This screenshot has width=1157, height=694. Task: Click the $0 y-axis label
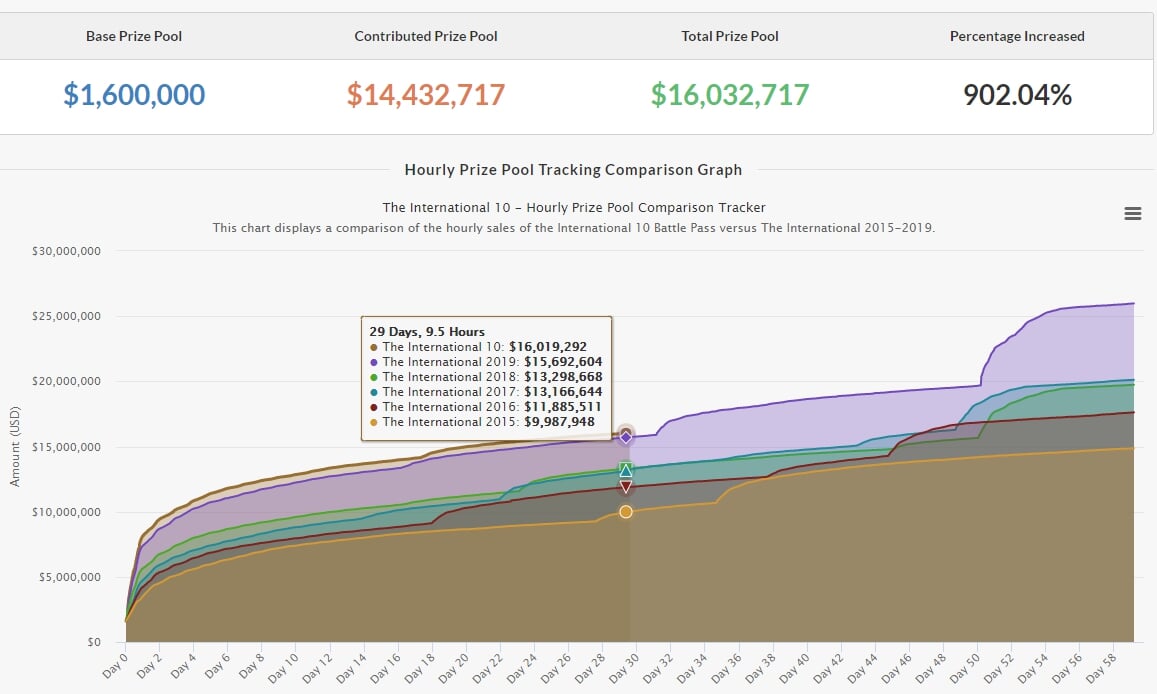pos(94,642)
